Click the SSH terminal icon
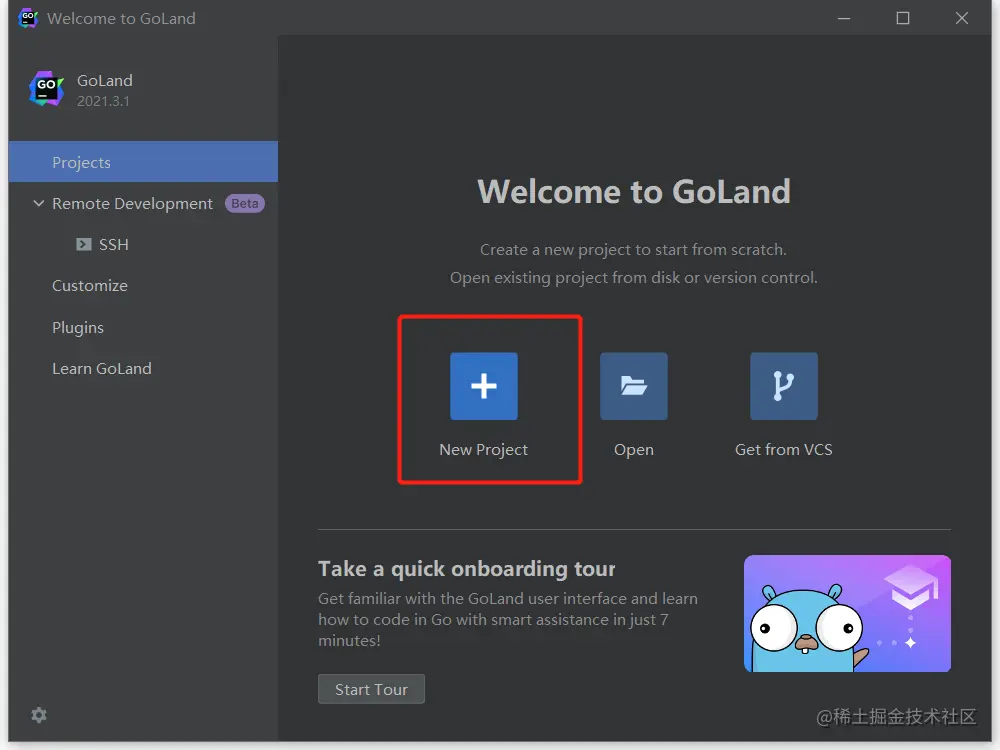Viewport: 1000px width, 750px height. 84,244
